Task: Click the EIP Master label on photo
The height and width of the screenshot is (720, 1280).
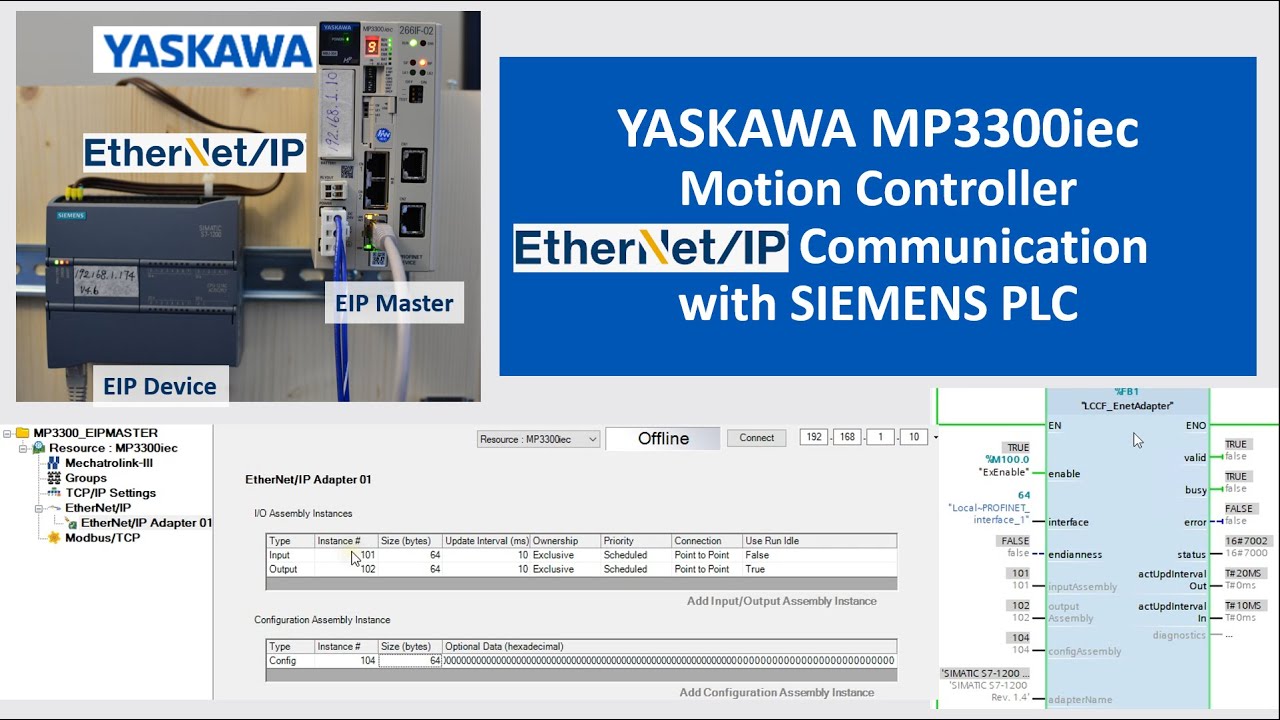Action: 394,303
